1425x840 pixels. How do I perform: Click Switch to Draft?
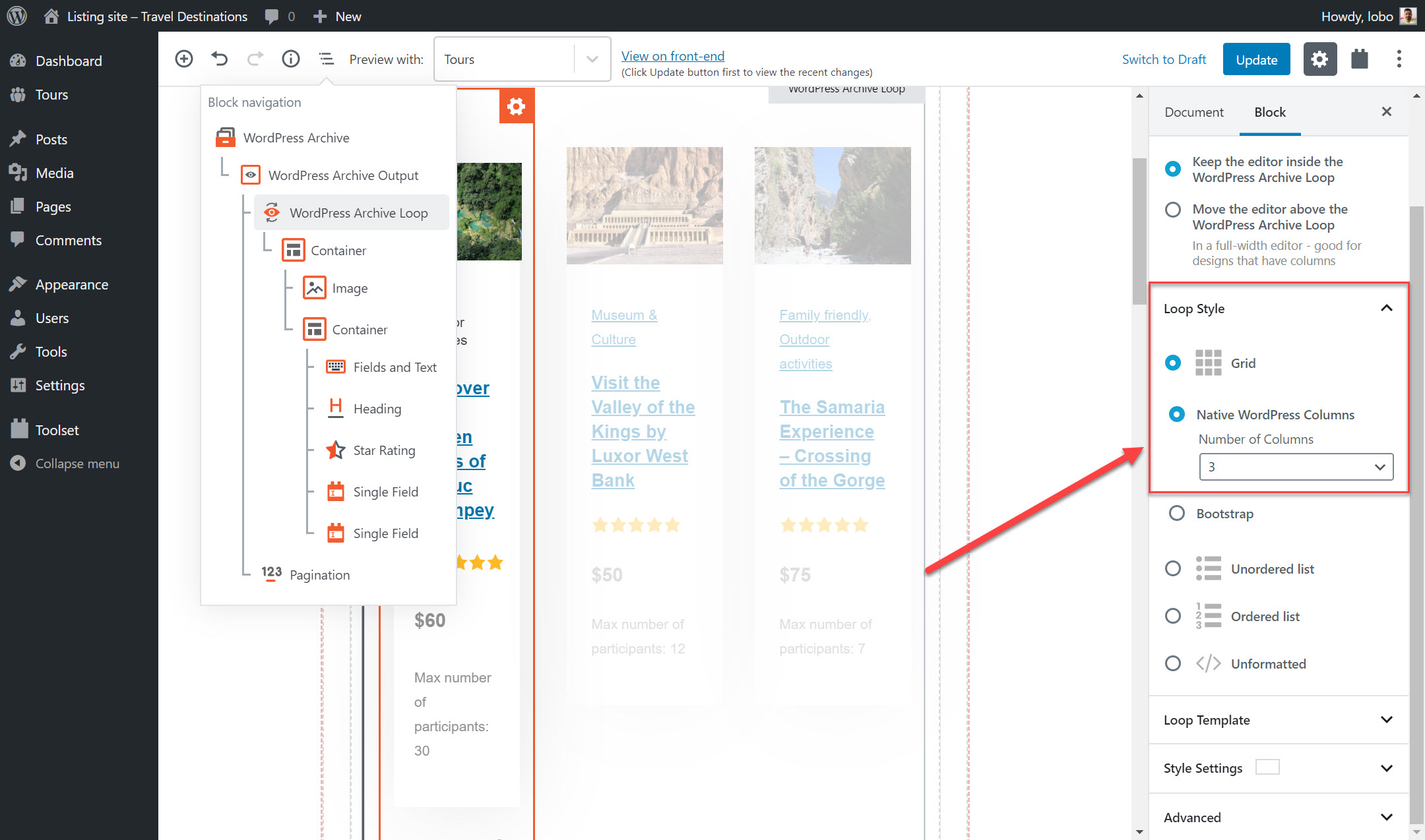[1164, 59]
